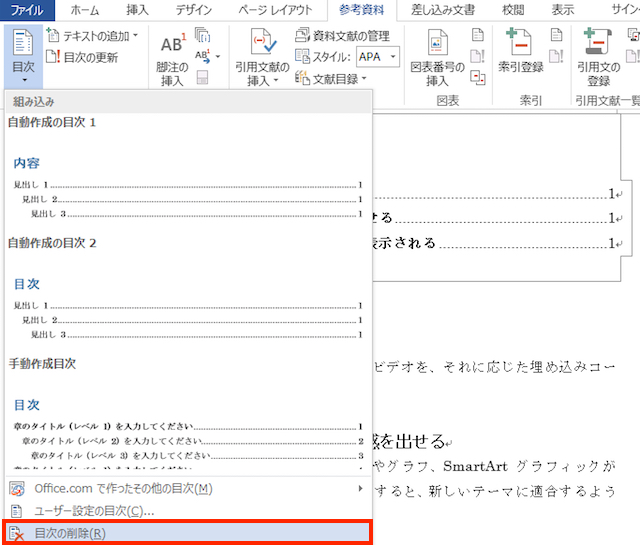The width and height of the screenshot is (640, 545).
Task: Select the 参考資料 tab
Action: click(x=362, y=10)
